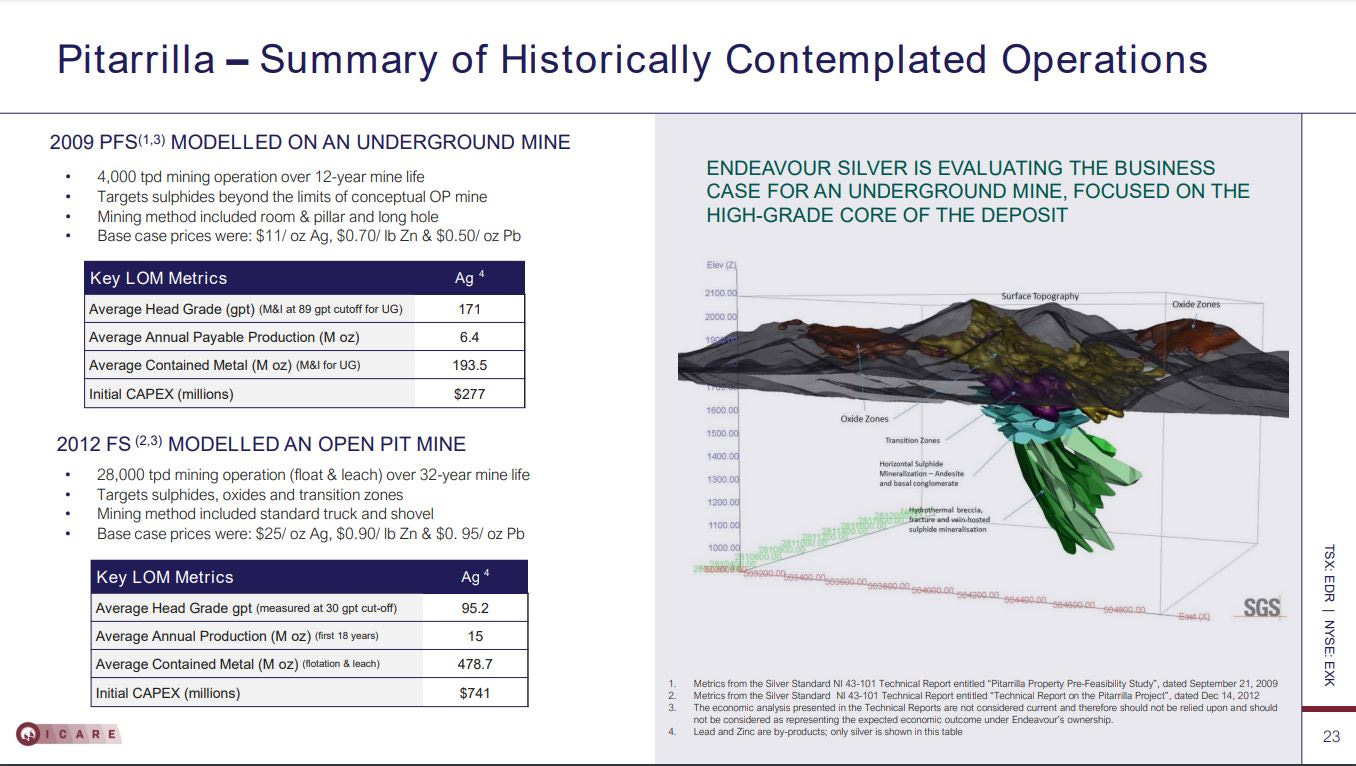Click the ICARE logo icon

click(x=67, y=735)
